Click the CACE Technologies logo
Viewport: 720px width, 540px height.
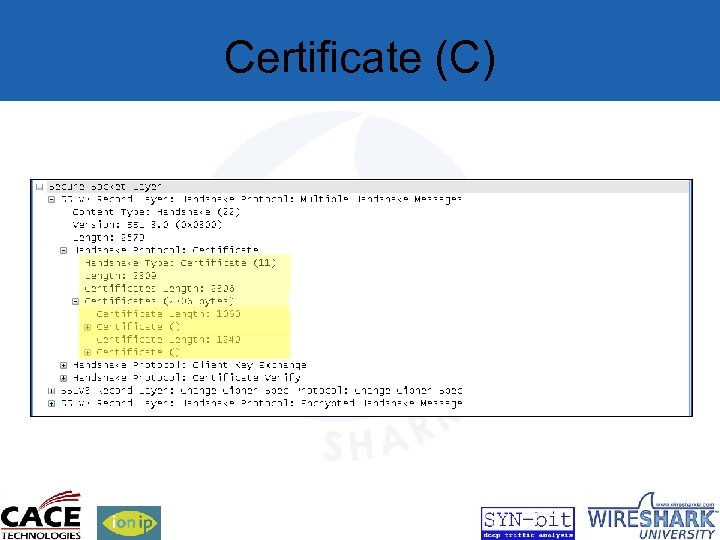(41, 515)
